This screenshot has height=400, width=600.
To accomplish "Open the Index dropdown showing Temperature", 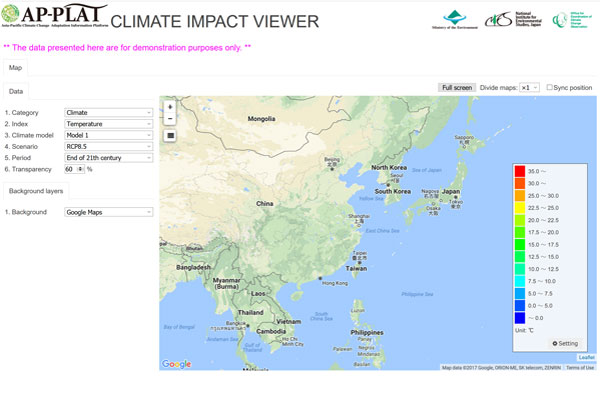I will pyautogui.click(x=108, y=124).
